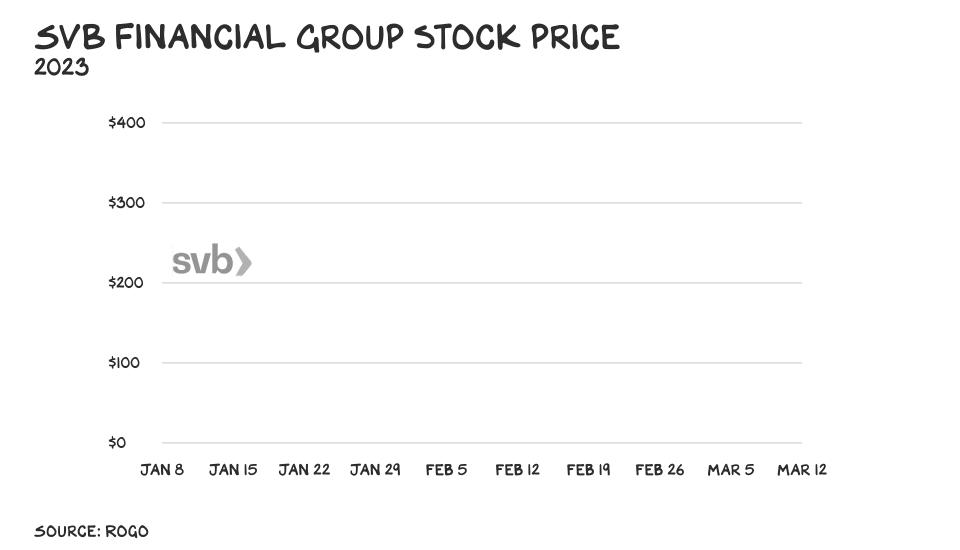Click the $200 y-axis label
Image resolution: width=960 pixels, height=550 pixels.
click(126, 282)
